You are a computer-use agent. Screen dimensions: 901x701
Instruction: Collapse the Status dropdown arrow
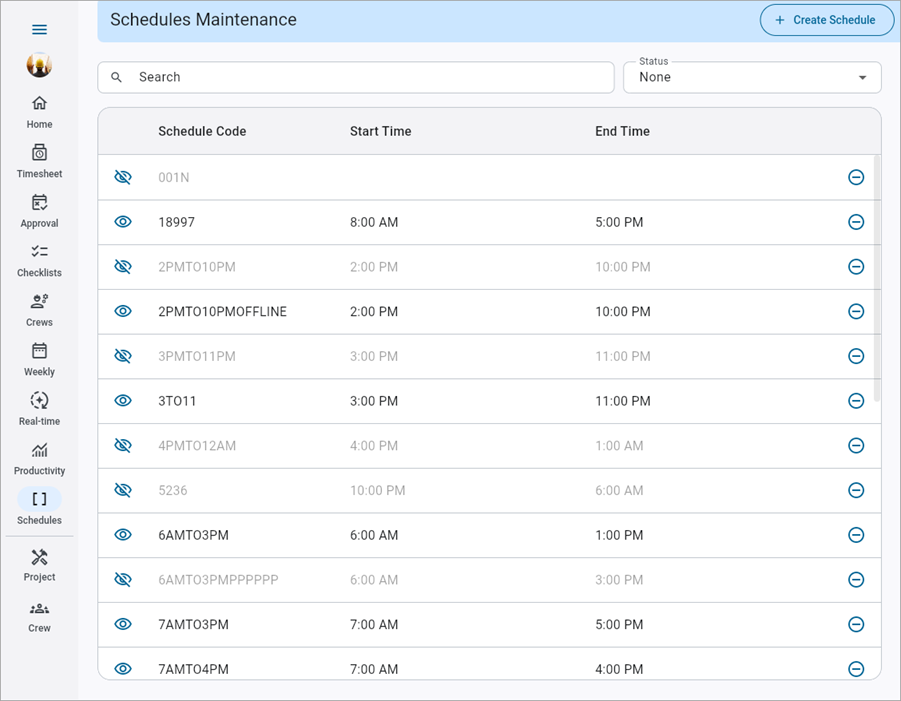860,77
